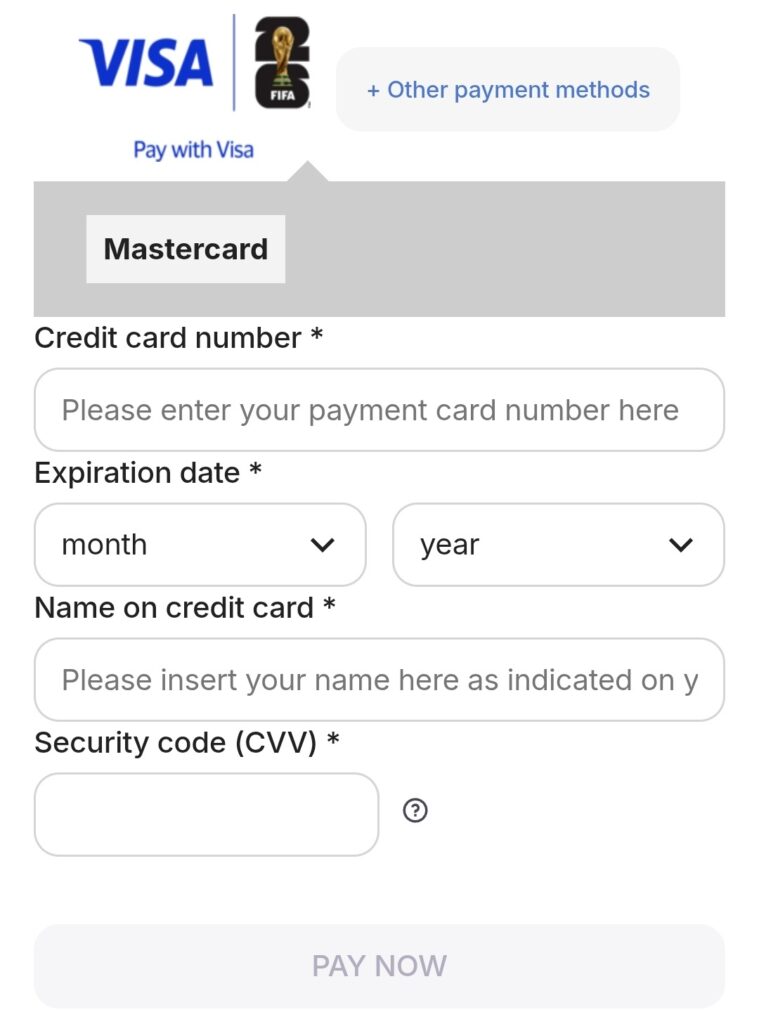The image size is (759, 1024).
Task: Open the expiration year dropdown
Action: pyautogui.click(x=558, y=545)
